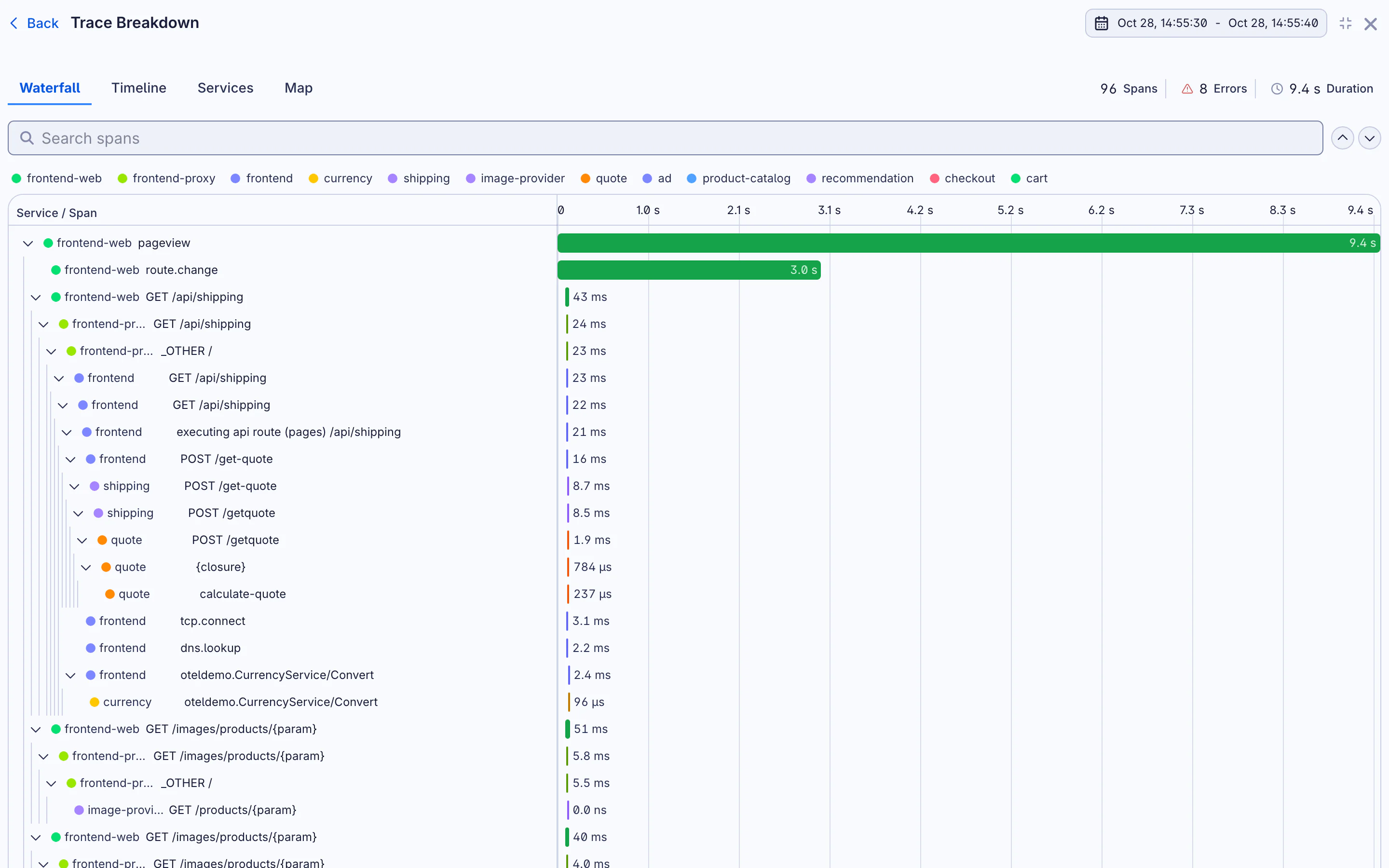Toggle product-catalog legend filter
1389x868 pixels.
click(739, 178)
